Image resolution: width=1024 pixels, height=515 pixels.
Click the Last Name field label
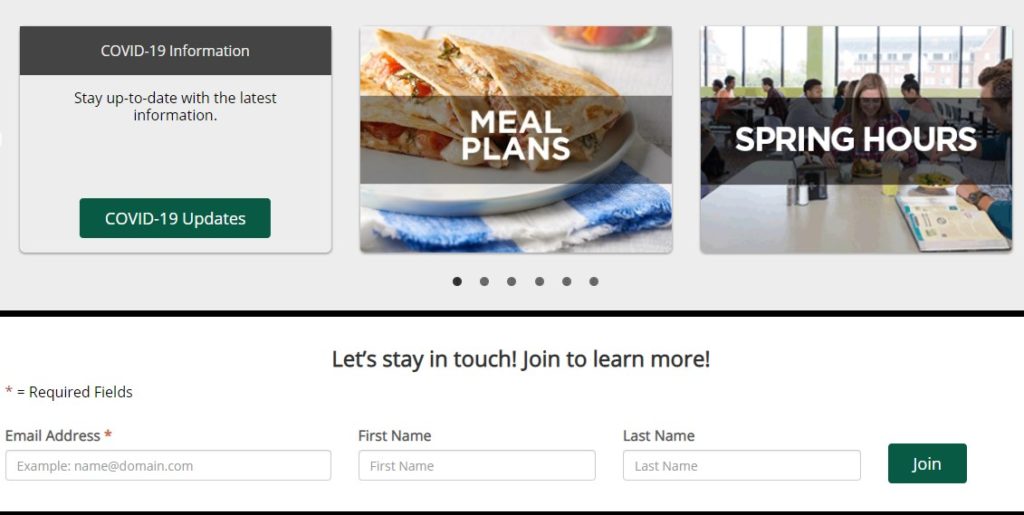658,435
